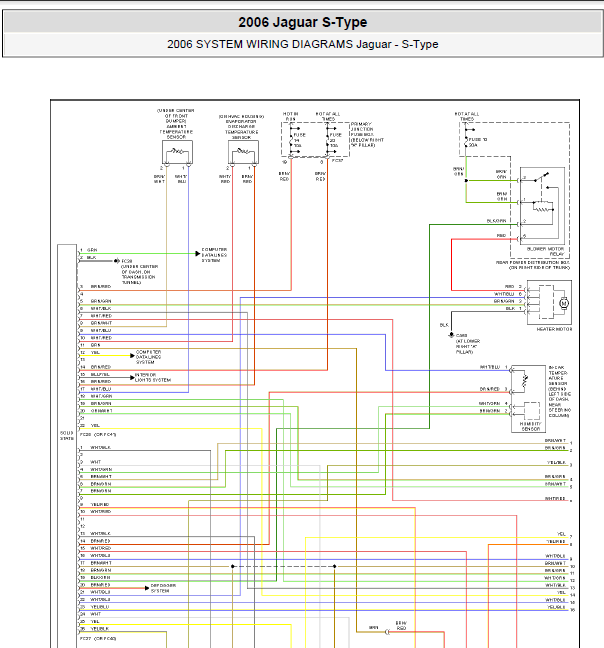Click the 'FC27 (OR FC40)' connector label

click(98, 638)
